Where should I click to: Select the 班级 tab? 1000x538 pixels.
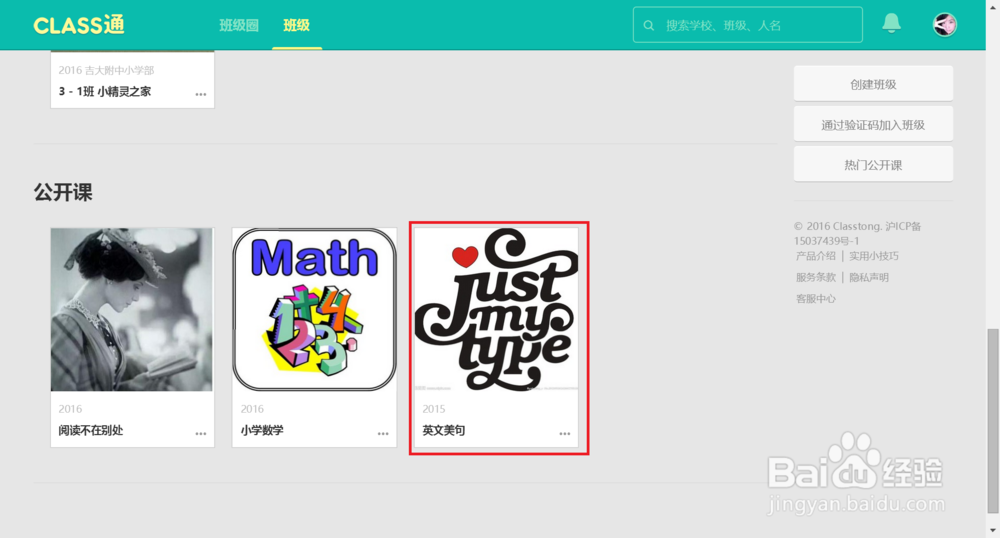click(x=297, y=25)
